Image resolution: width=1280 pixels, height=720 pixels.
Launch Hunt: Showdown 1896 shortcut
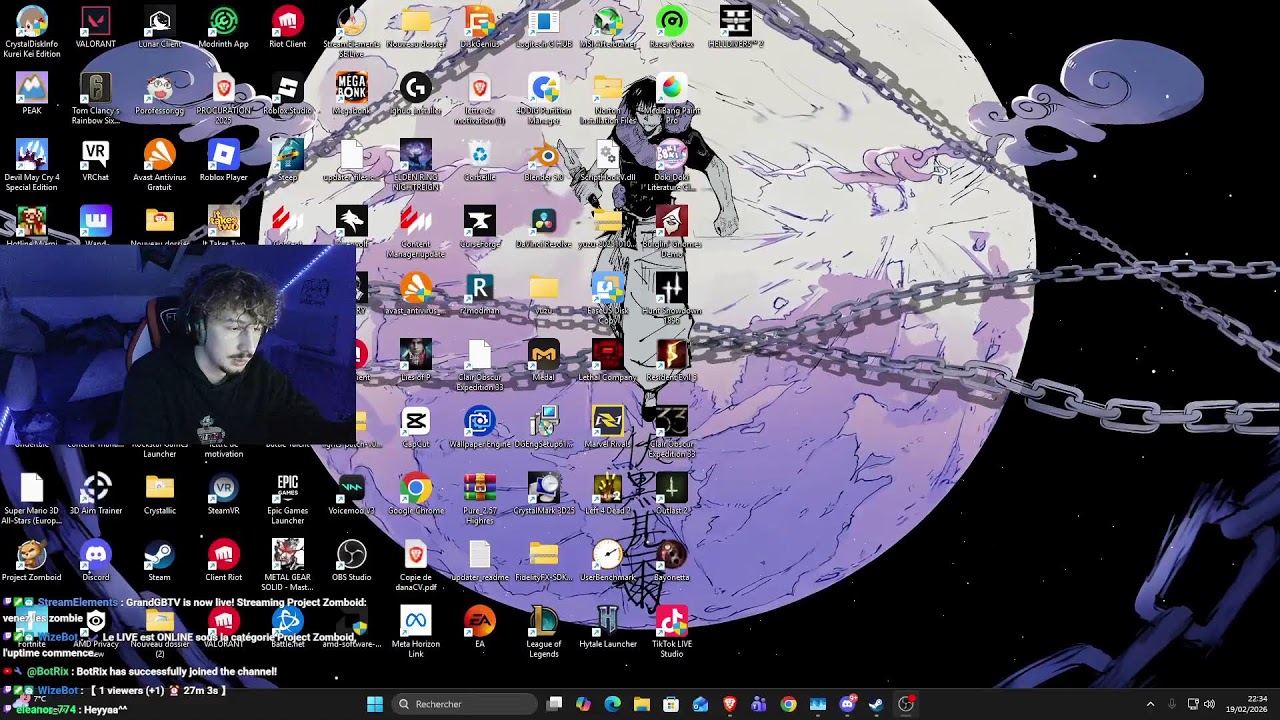click(672, 298)
